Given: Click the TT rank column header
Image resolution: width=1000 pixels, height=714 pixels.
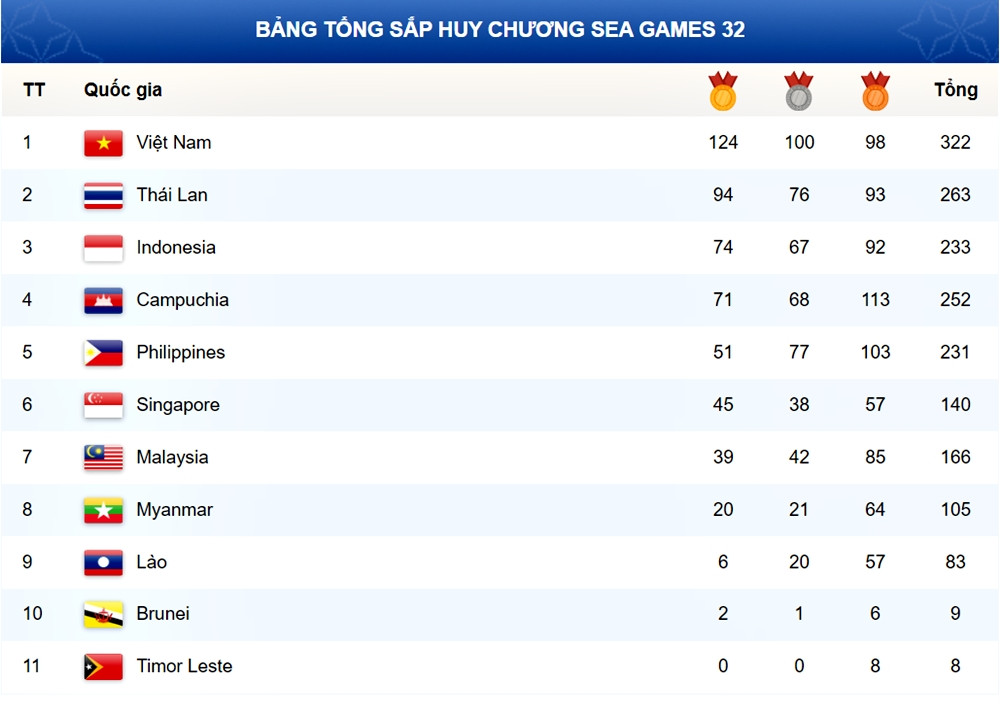Looking at the screenshot, I should click(x=34, y=90).
